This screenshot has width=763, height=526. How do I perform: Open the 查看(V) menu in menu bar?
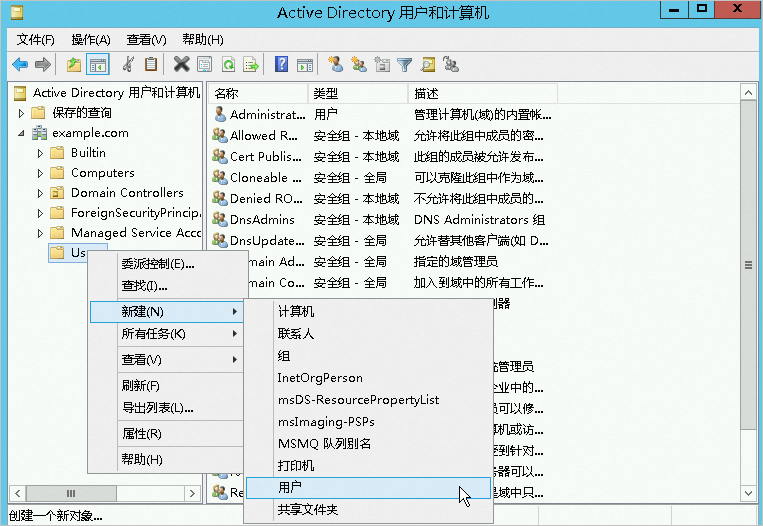pyautogui.click(x=146, y=39)
